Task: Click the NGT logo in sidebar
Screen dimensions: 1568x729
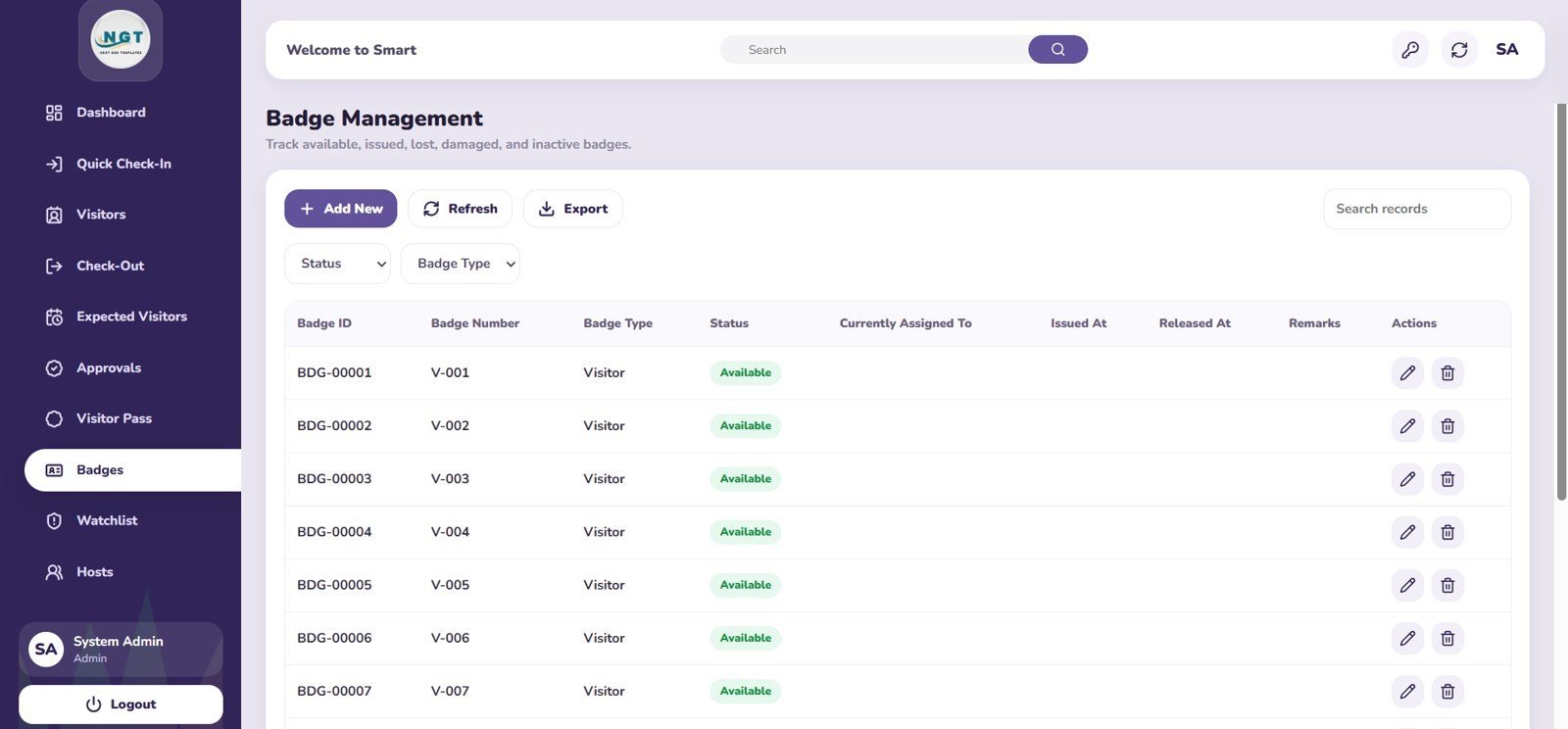Action: pyautogui.click(x=121, y=39)
